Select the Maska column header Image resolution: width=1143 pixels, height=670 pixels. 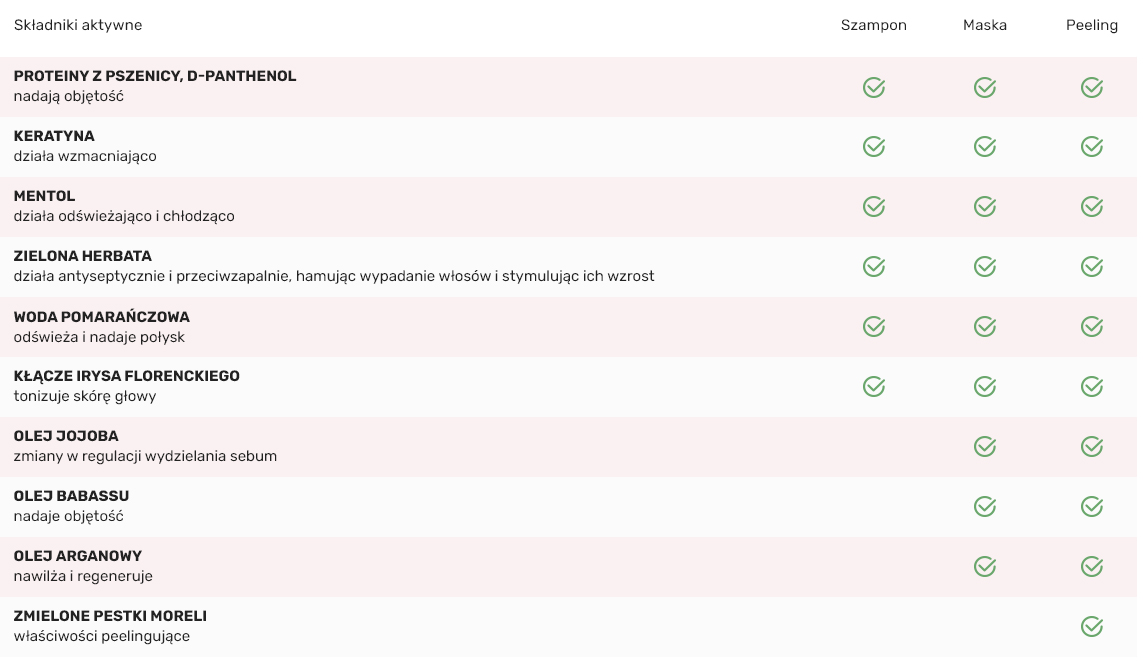pos(985,25)
